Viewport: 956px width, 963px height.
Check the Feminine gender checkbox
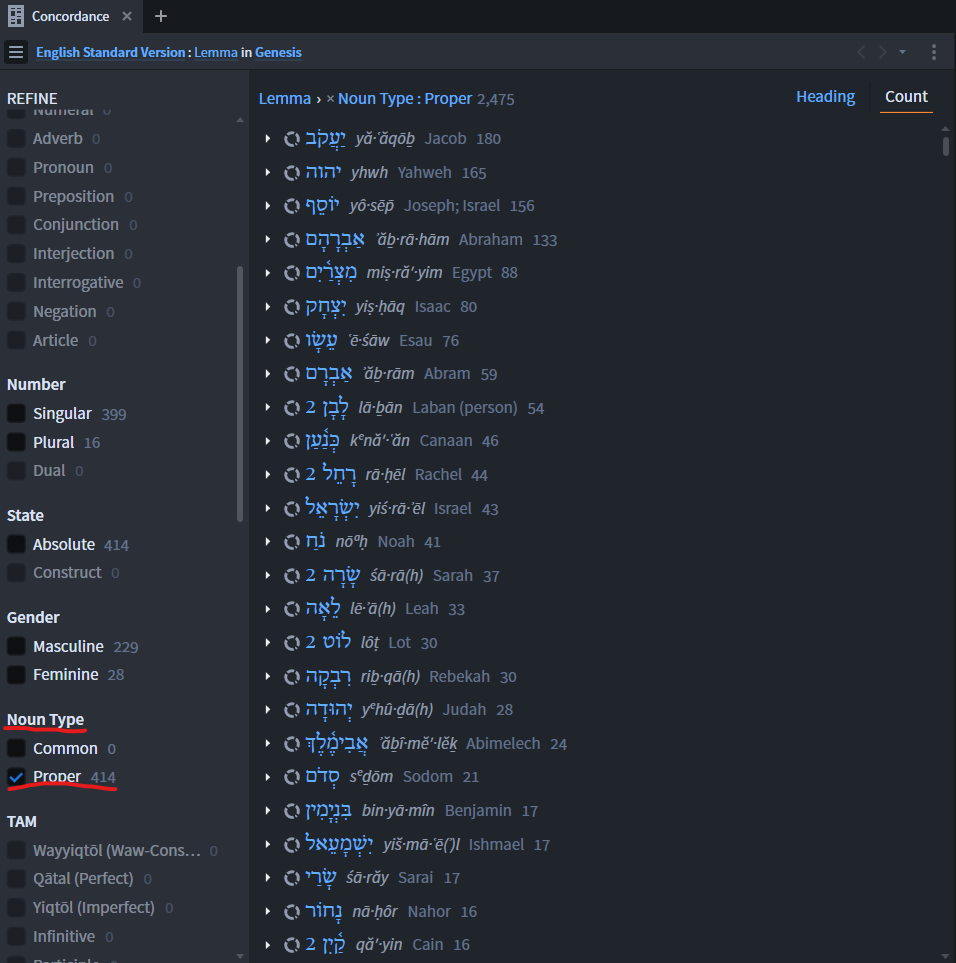pos(17,674)
